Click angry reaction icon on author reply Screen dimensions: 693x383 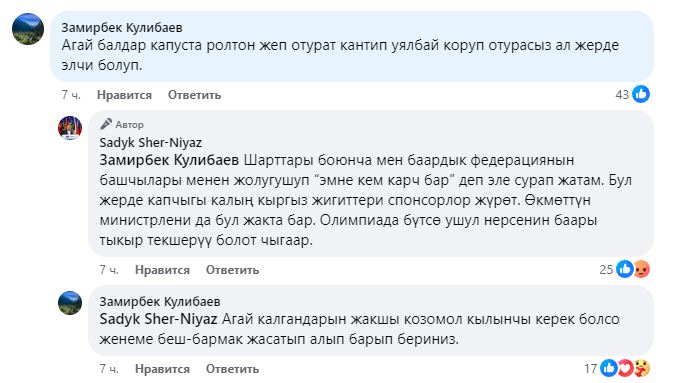click(642, 269)
